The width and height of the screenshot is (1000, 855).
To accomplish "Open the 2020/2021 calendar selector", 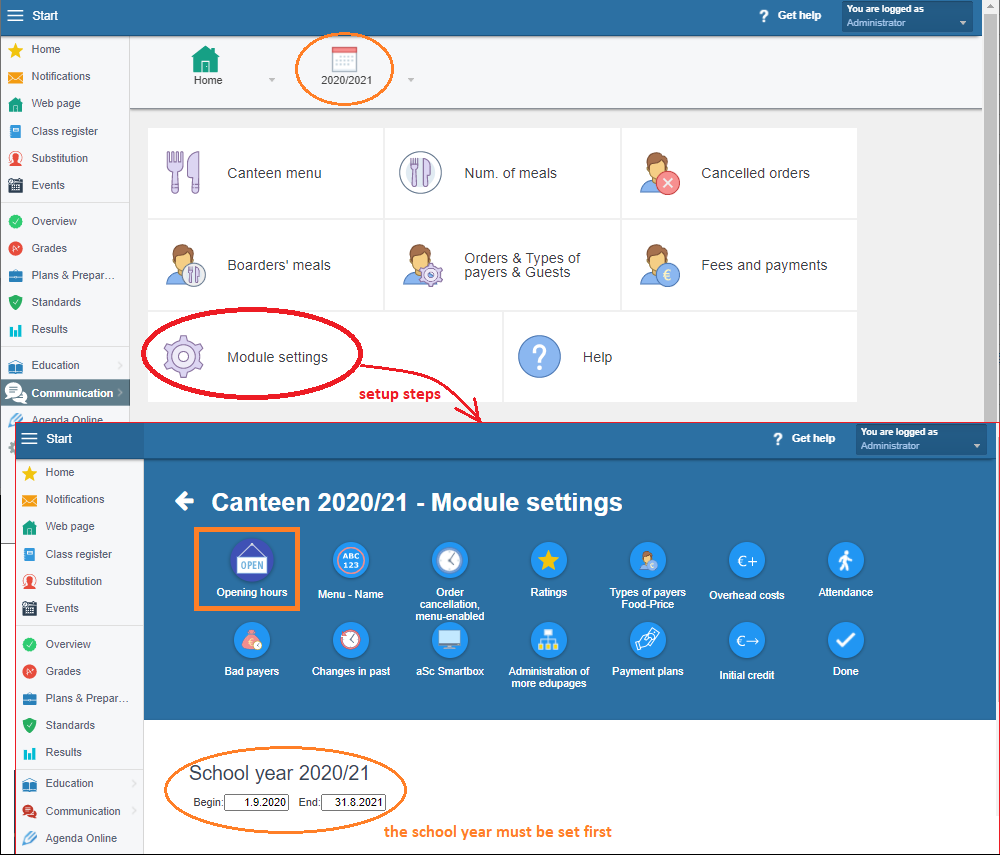I will coord(345,66).
